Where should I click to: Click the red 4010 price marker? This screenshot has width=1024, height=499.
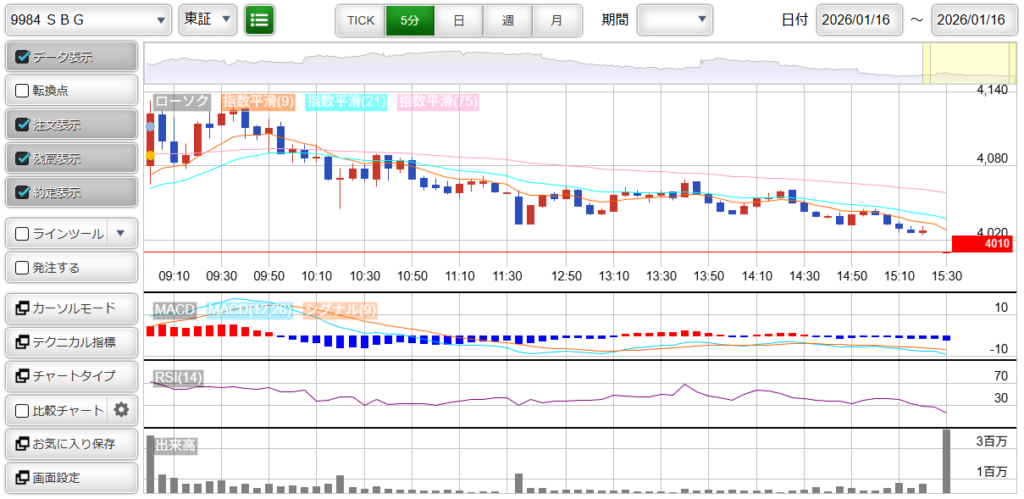point(983,243)
